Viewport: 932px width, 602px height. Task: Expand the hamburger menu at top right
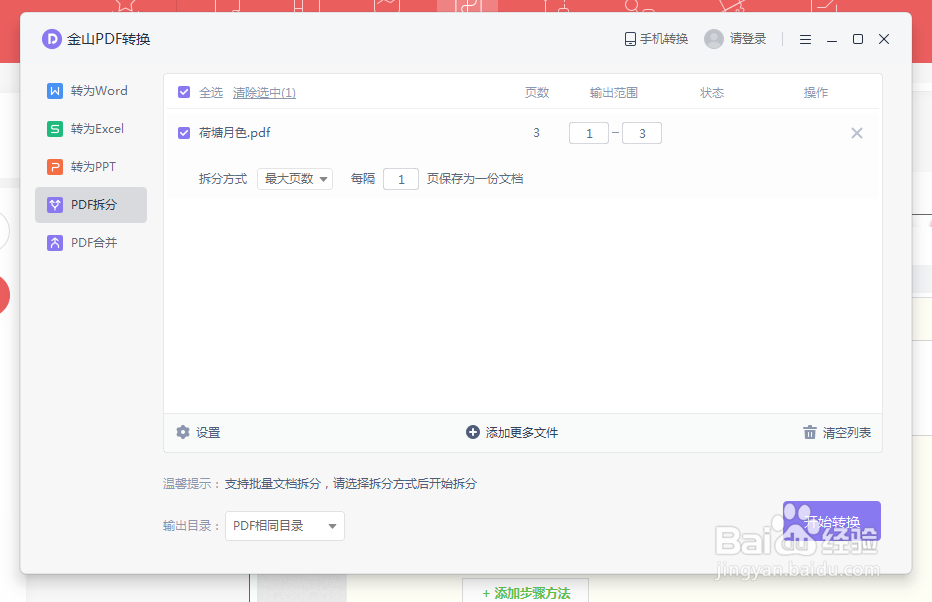point(805,39)
